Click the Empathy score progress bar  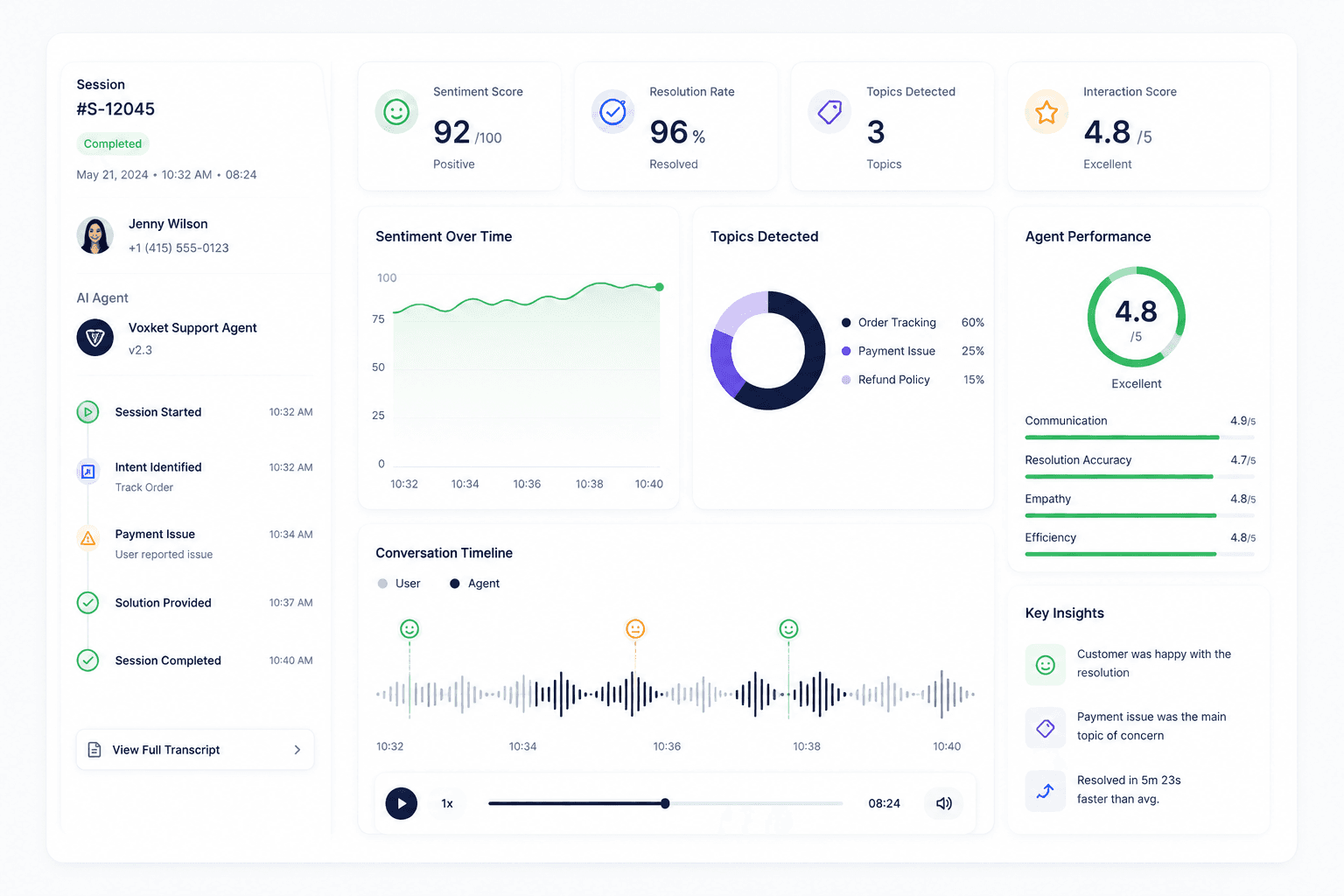click(x=1139, y=515)
